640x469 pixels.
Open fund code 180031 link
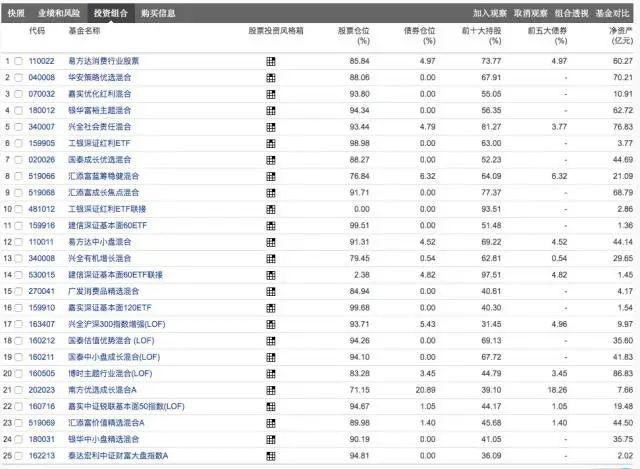42,439
